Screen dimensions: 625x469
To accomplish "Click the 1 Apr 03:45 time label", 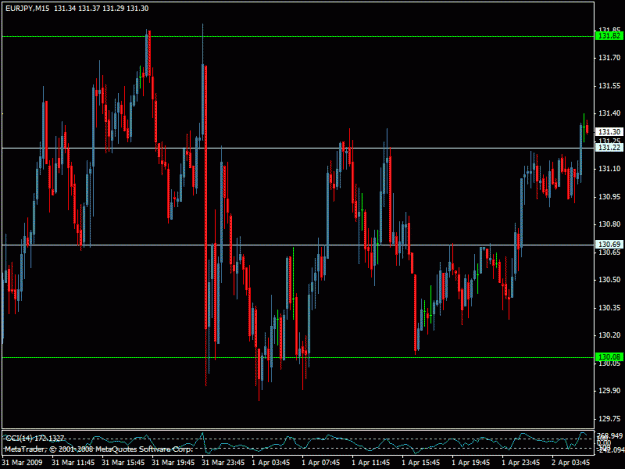I will pos(271,463).
